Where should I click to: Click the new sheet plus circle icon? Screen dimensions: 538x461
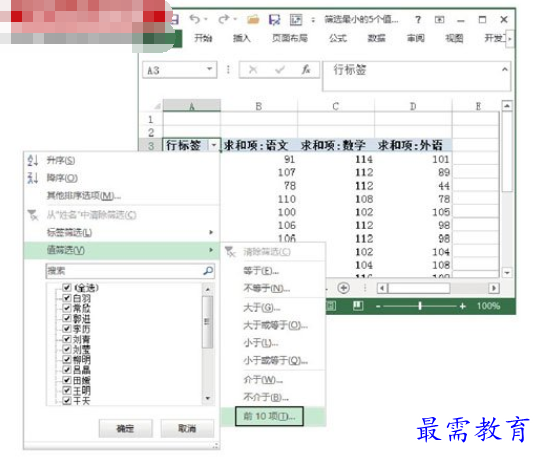343,288
